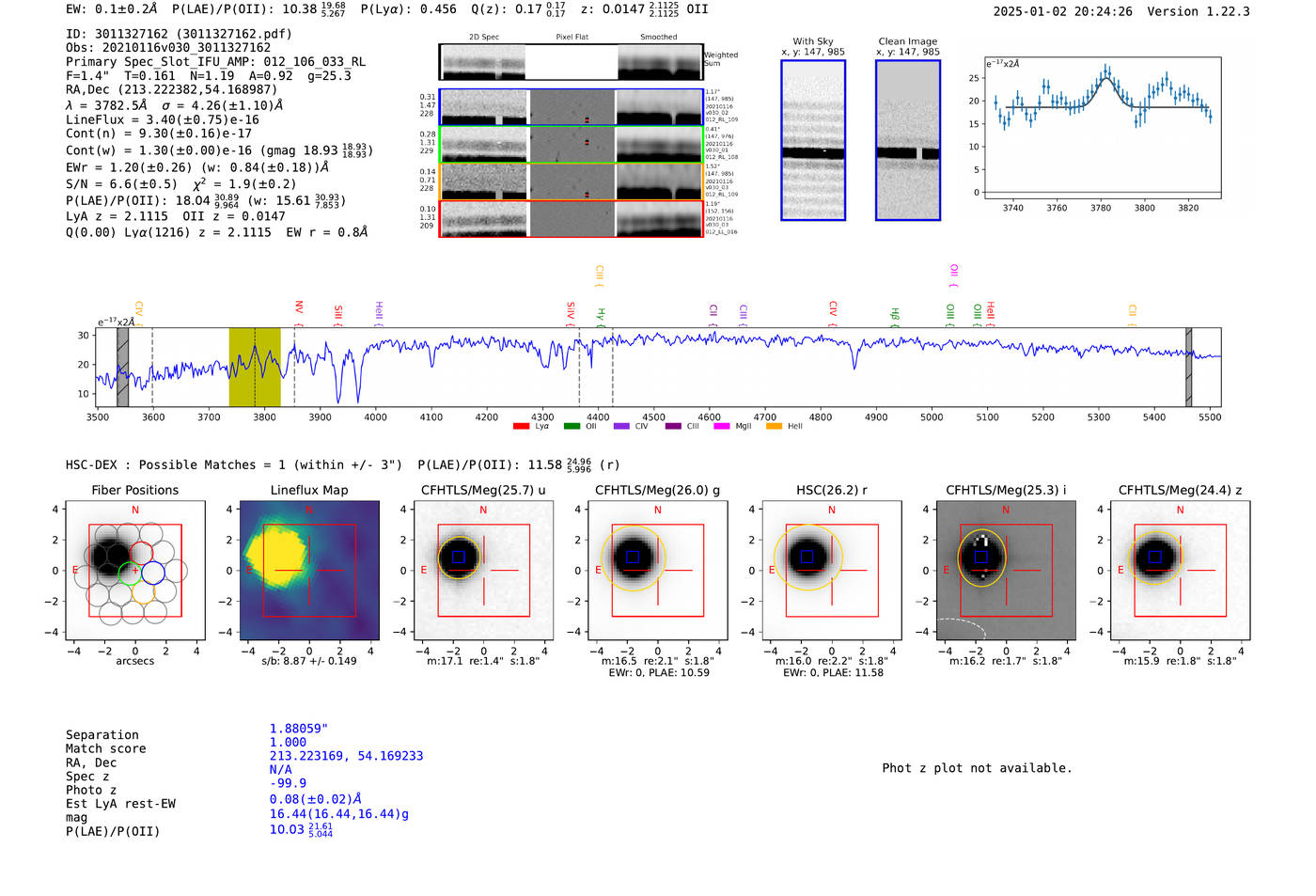Click the Smoothed column header

pyautogui.click(x=659, y=37)
